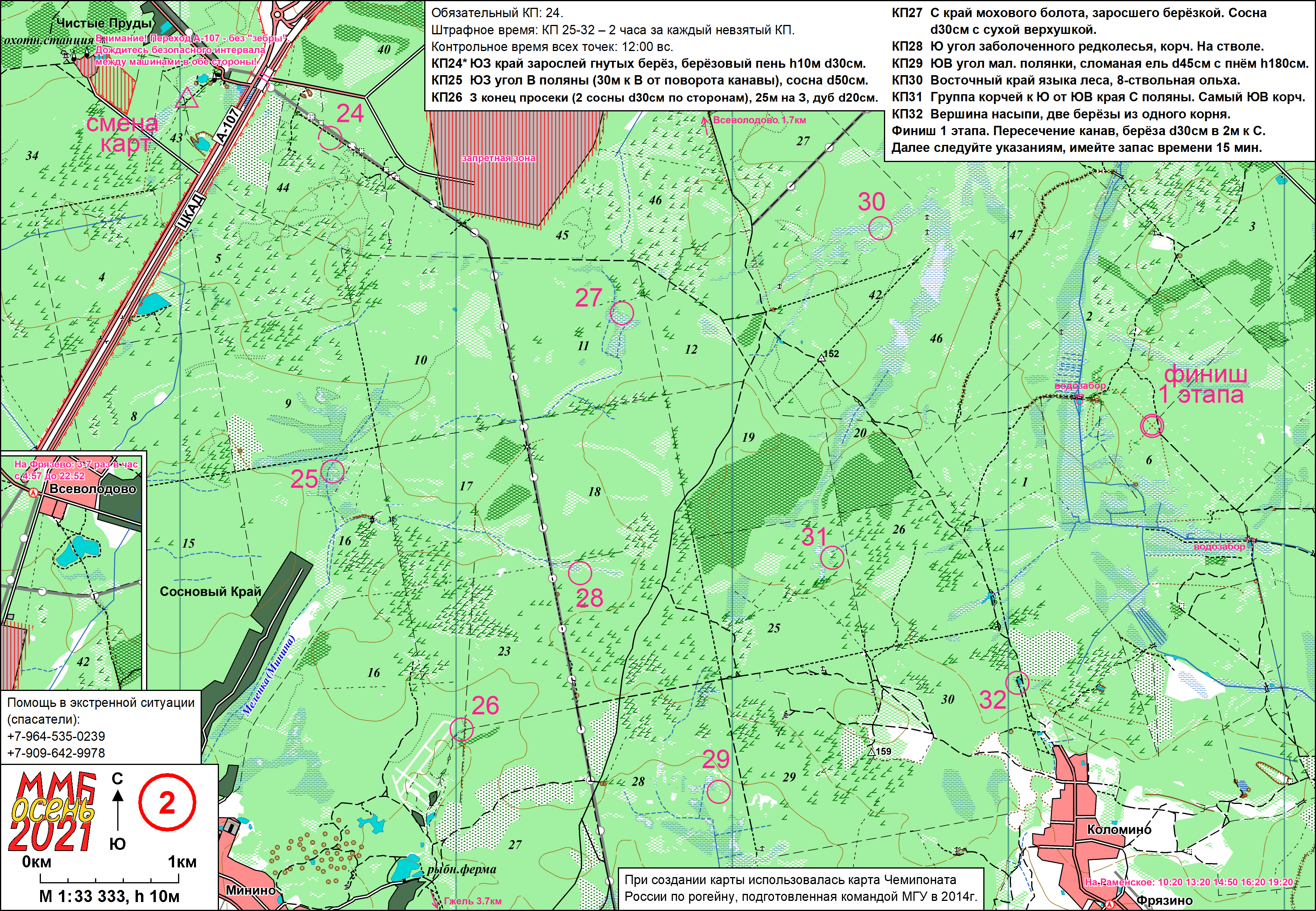Click the first rescue phone number

(56, 737)
